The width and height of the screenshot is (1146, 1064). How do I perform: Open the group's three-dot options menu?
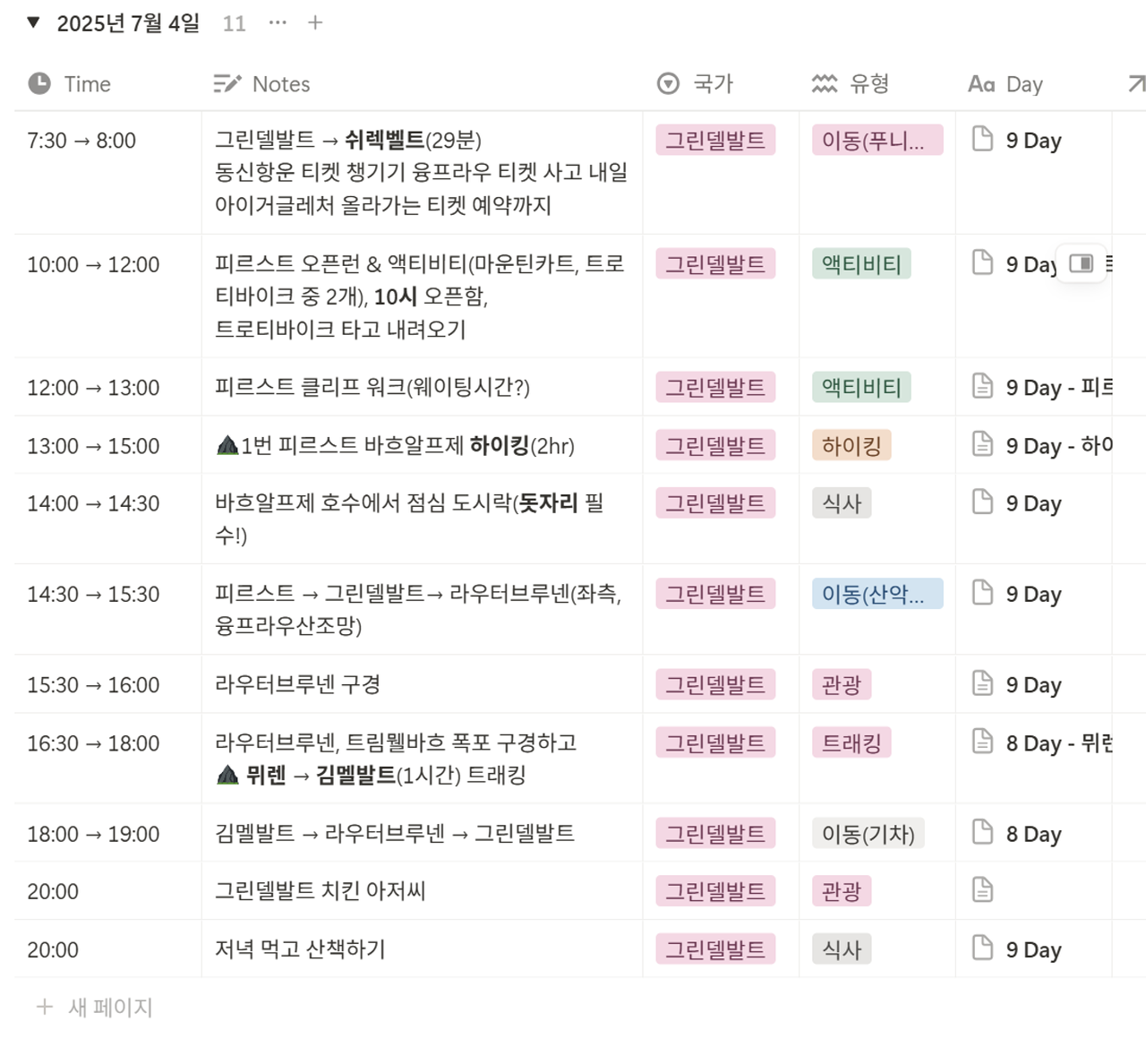[x=278, y=22]
